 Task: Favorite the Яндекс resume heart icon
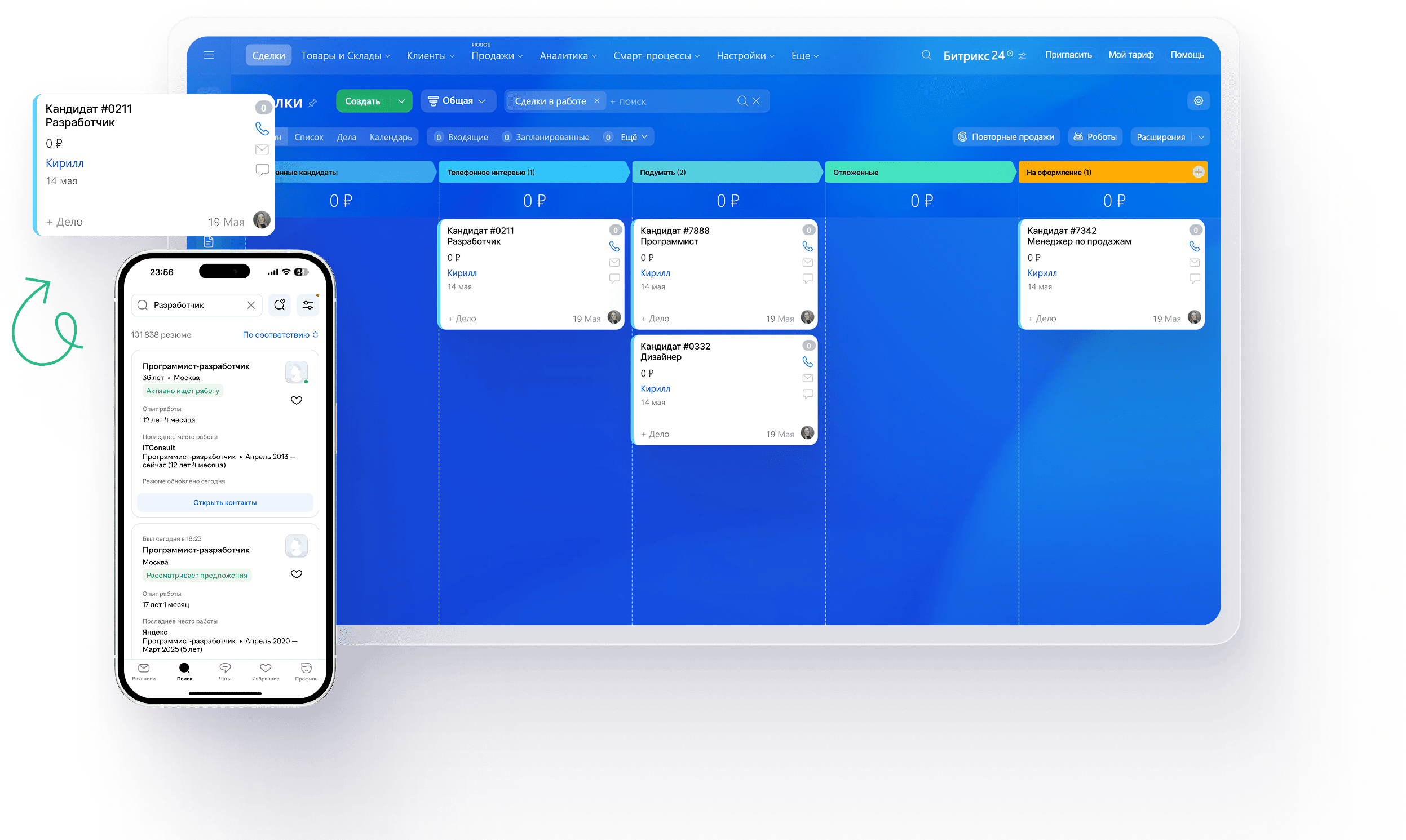(297, 574)
